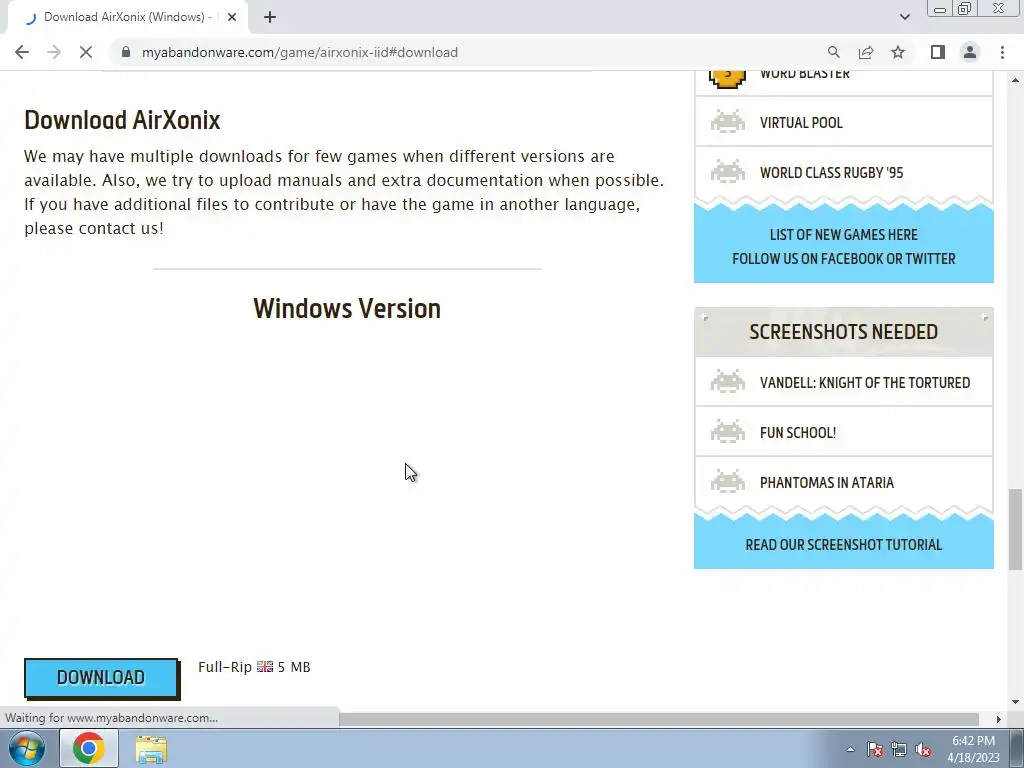Click List of New Games Here link

pos(843,234)
